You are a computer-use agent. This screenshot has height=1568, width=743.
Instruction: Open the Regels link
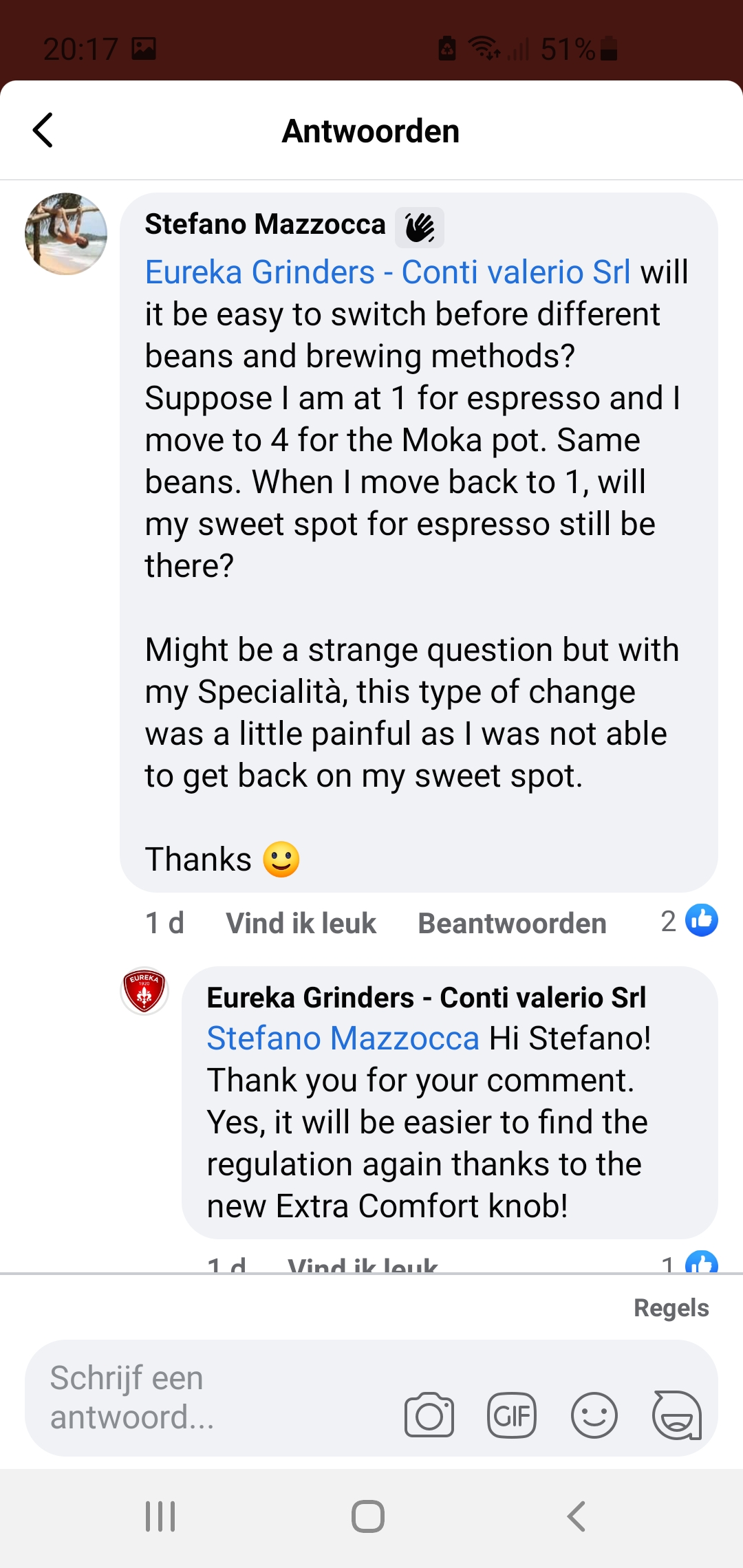point(671,1307)
